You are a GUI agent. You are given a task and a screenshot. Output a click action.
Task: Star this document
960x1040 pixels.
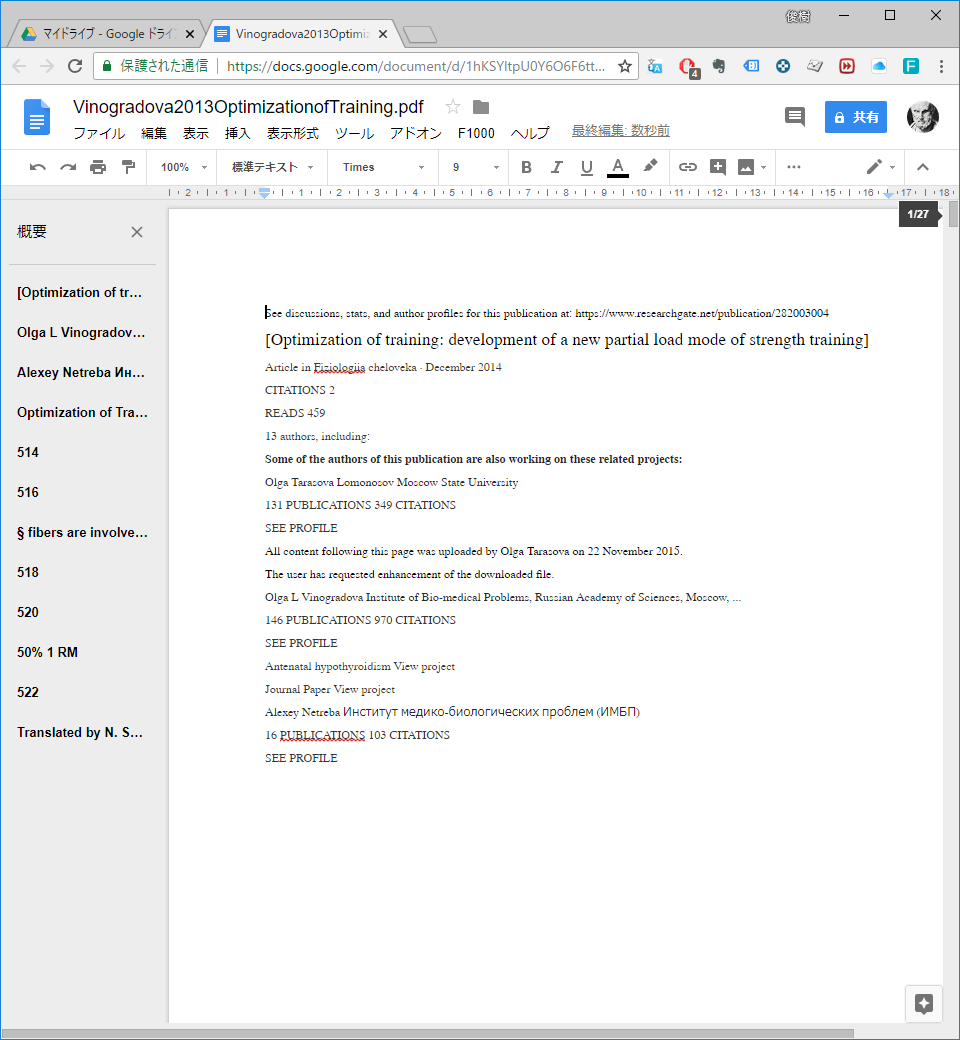coord(453,107)
